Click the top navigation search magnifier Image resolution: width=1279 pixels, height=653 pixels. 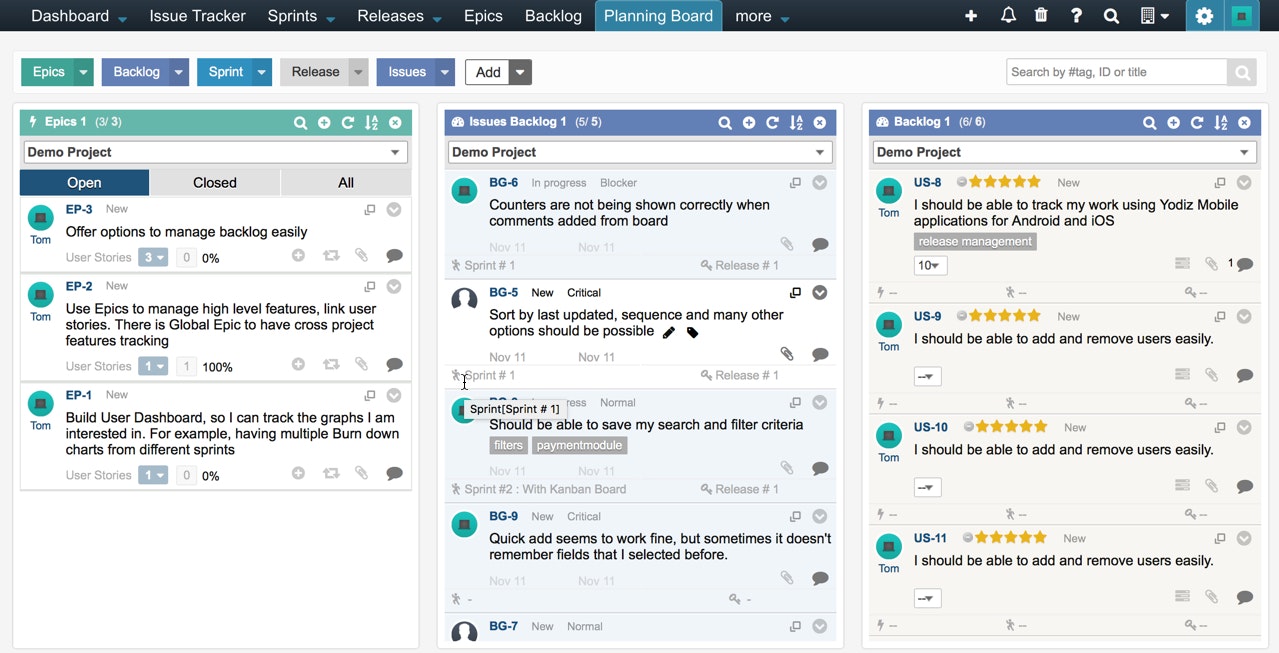[1111, 16]
